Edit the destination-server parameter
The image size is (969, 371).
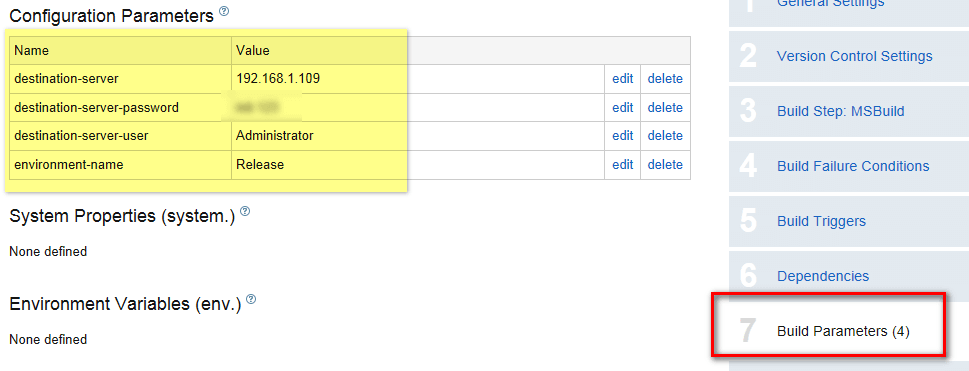[x=623, y=79]
